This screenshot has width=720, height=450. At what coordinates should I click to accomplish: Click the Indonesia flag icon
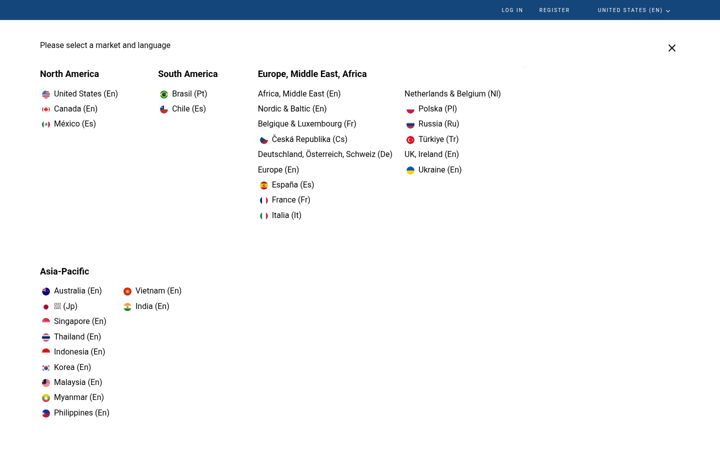(46, 352)
